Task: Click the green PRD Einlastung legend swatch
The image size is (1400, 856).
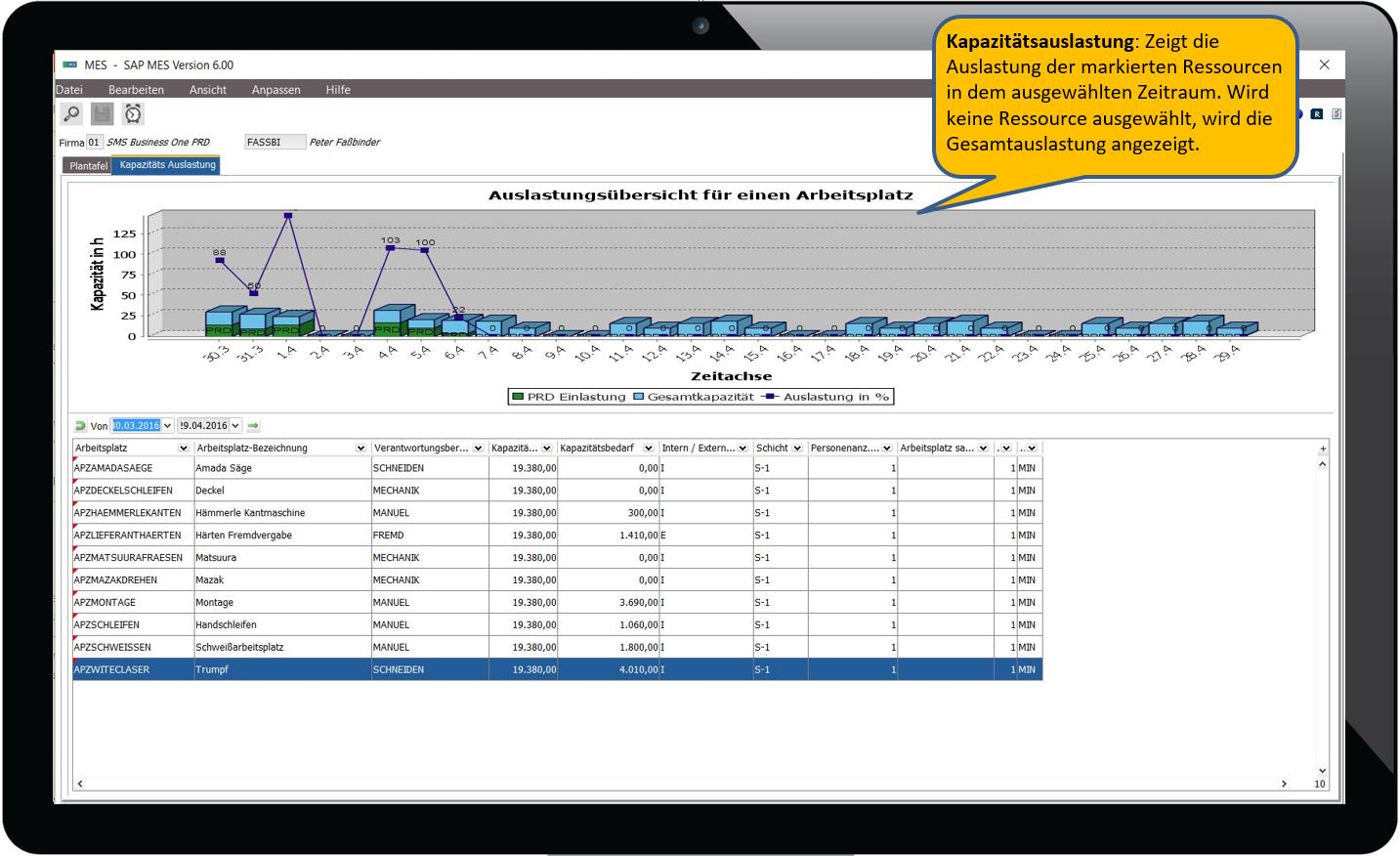Action: 518,397
